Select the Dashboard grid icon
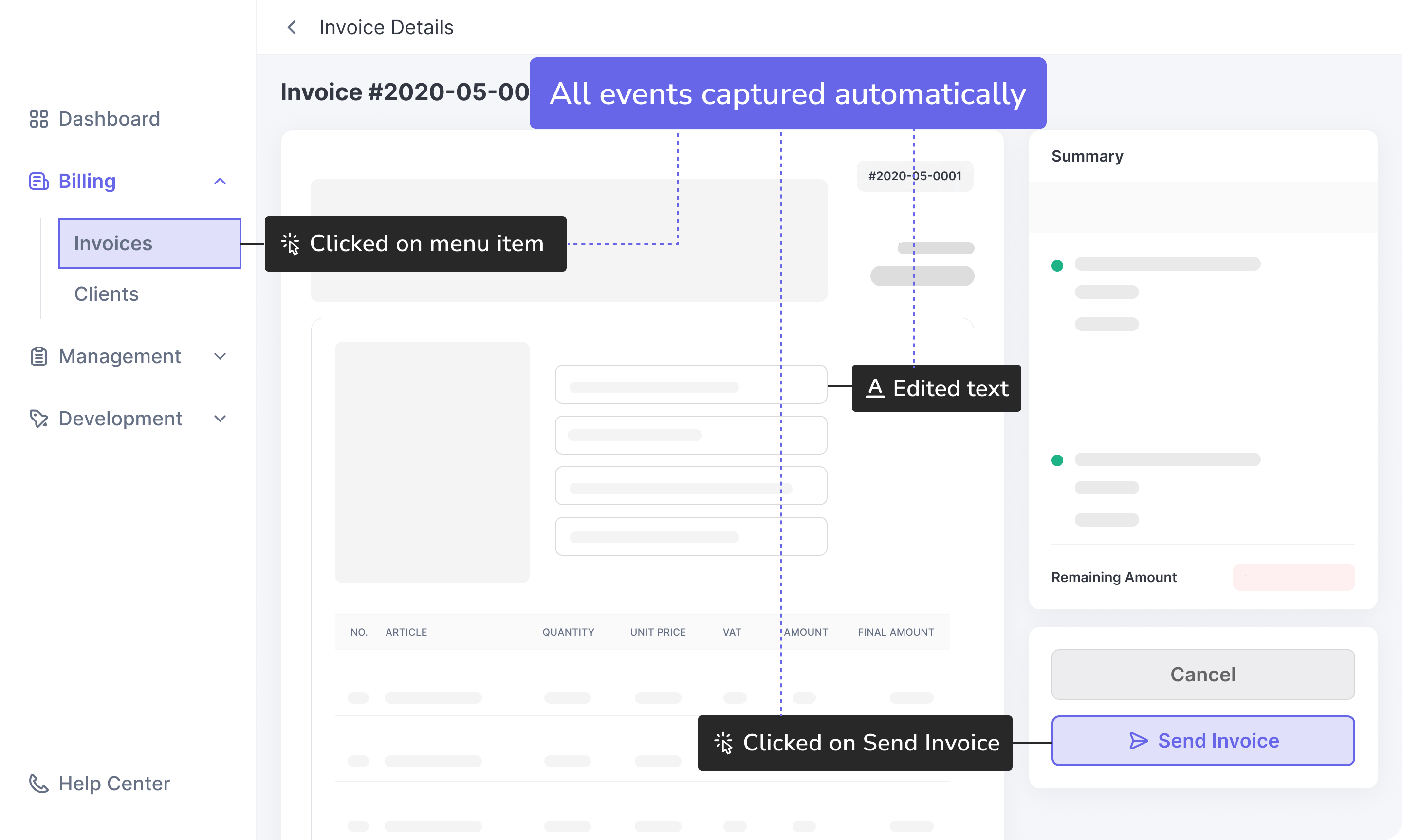 [x=38, y=119]
